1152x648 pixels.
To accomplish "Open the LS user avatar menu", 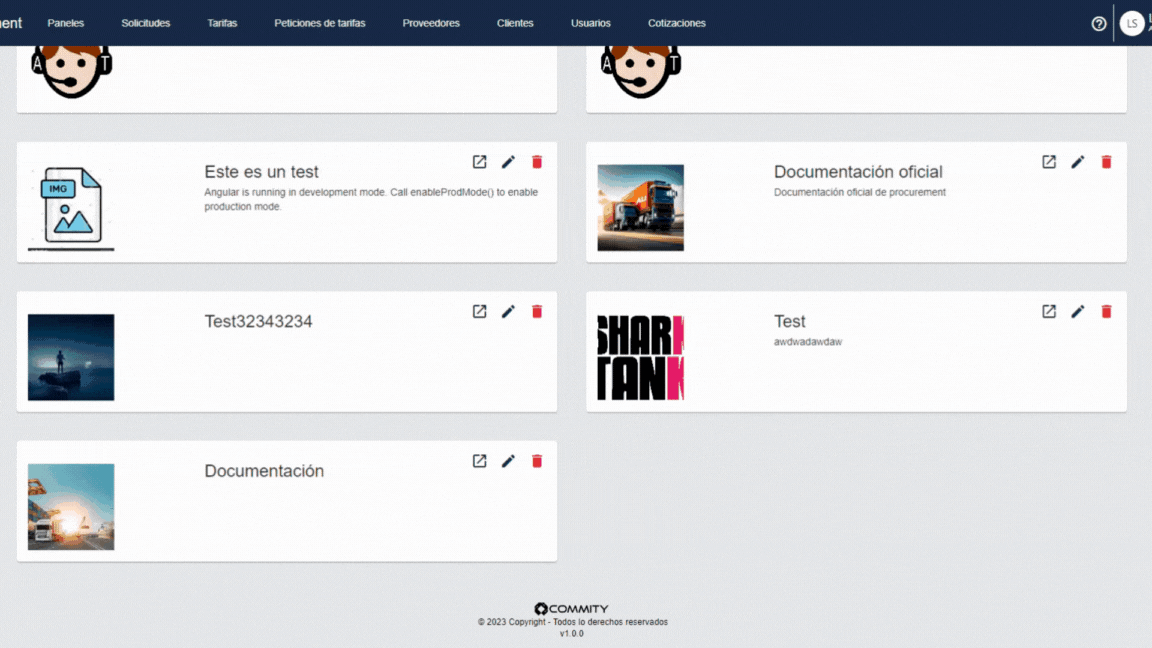I will [1132, 24].
